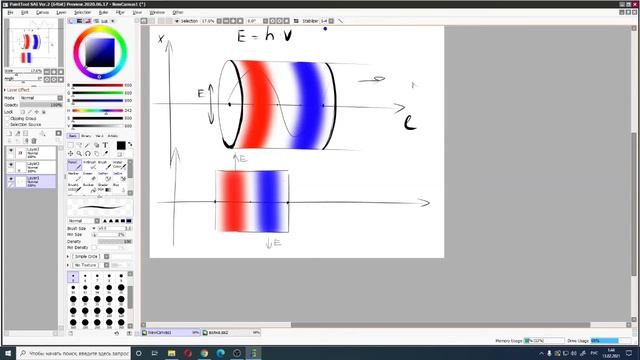The image size is (640, 360).
Task: Expand the No Texture section
Action: tap(68, 265)
